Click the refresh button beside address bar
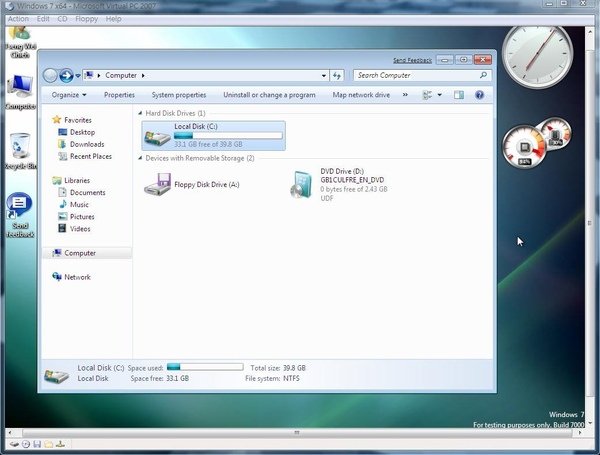600x455 pixels. pos(337,75)
